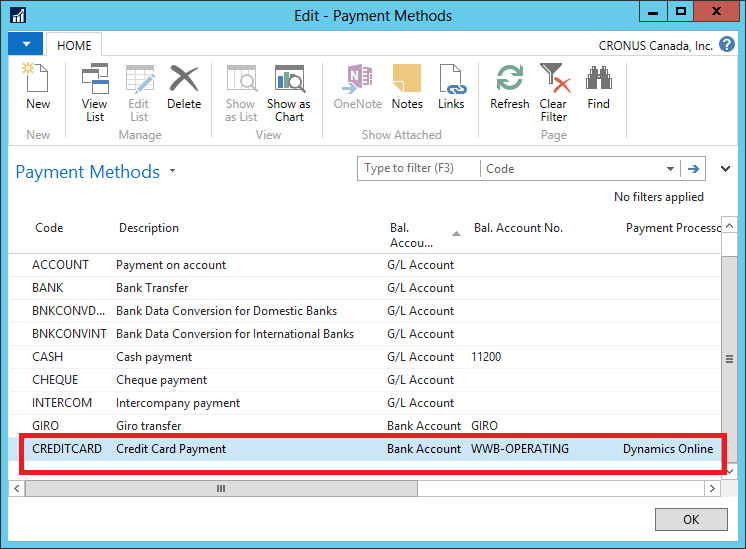Select the CASH code cell
This screenshot has height=549, width=746.
[x=48, y=357]
